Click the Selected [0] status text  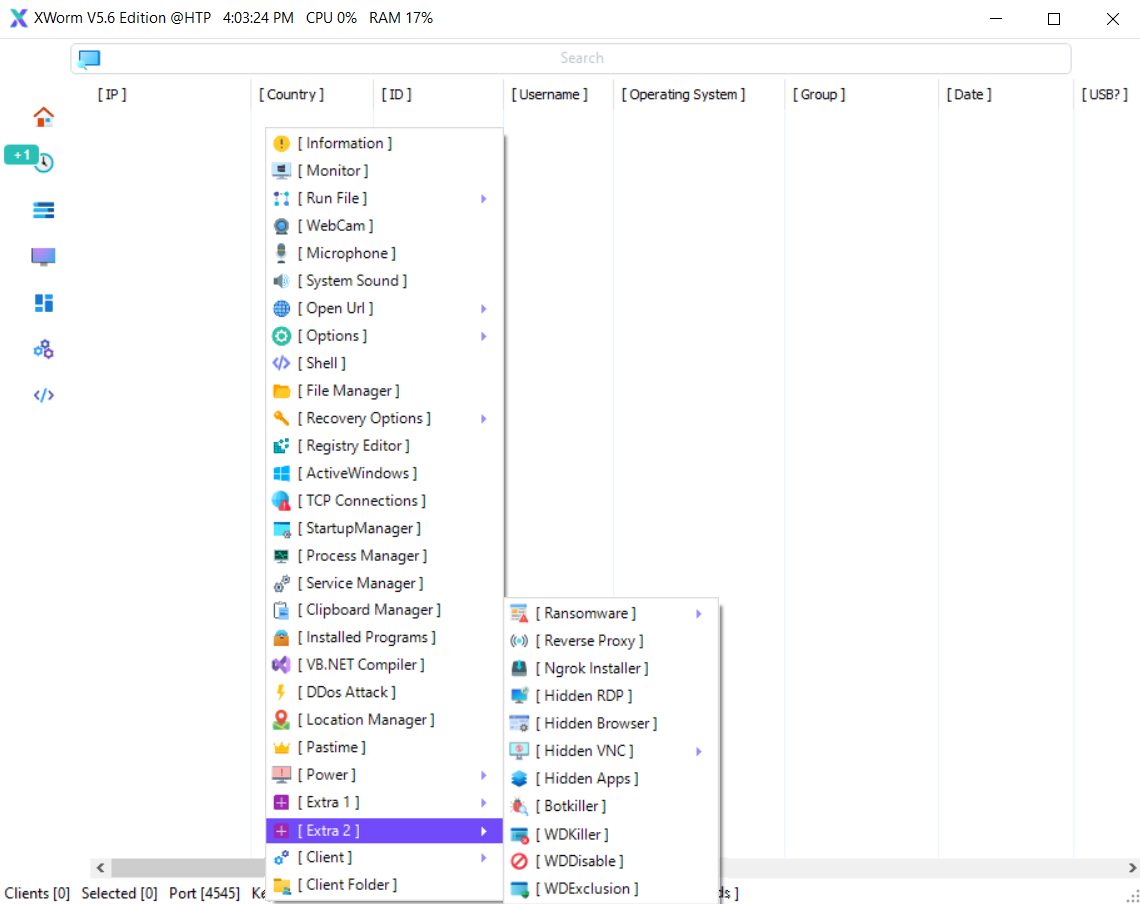pos(119,893)
